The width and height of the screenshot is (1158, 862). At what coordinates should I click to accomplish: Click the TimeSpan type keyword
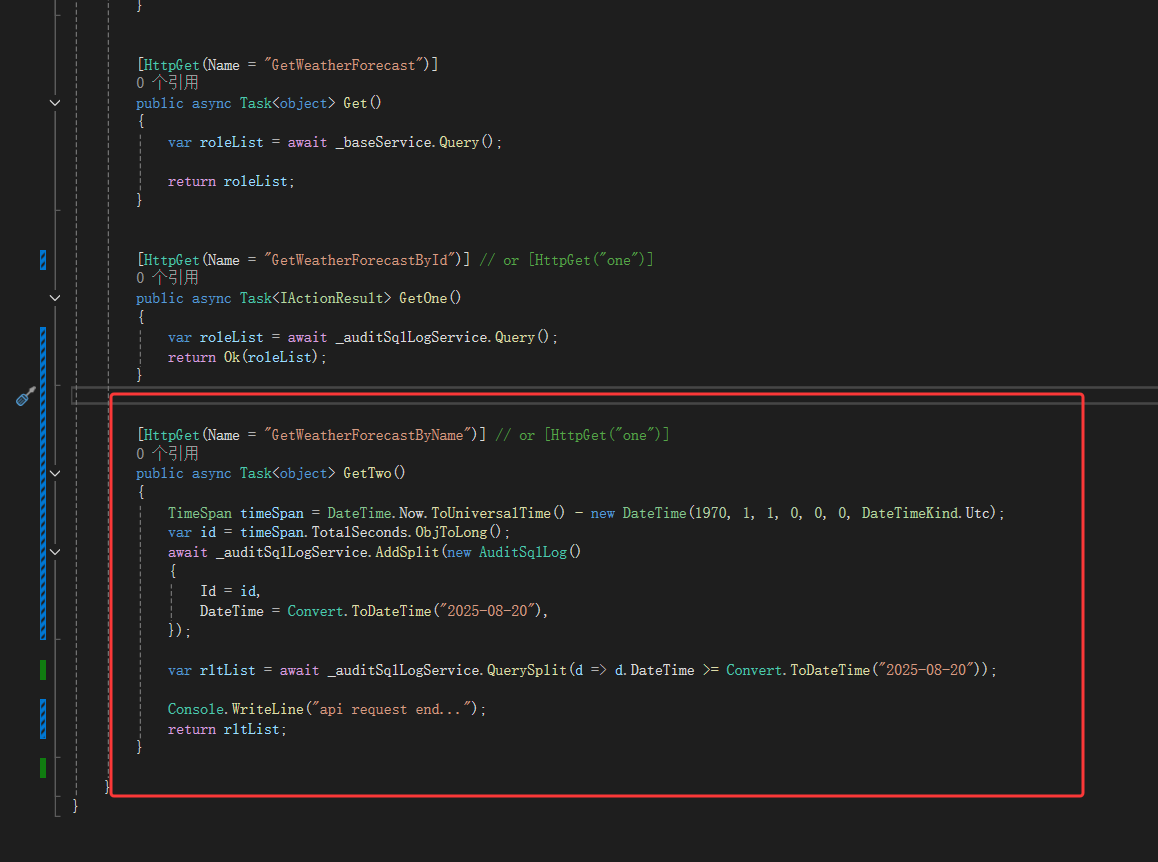click(199, 513)
